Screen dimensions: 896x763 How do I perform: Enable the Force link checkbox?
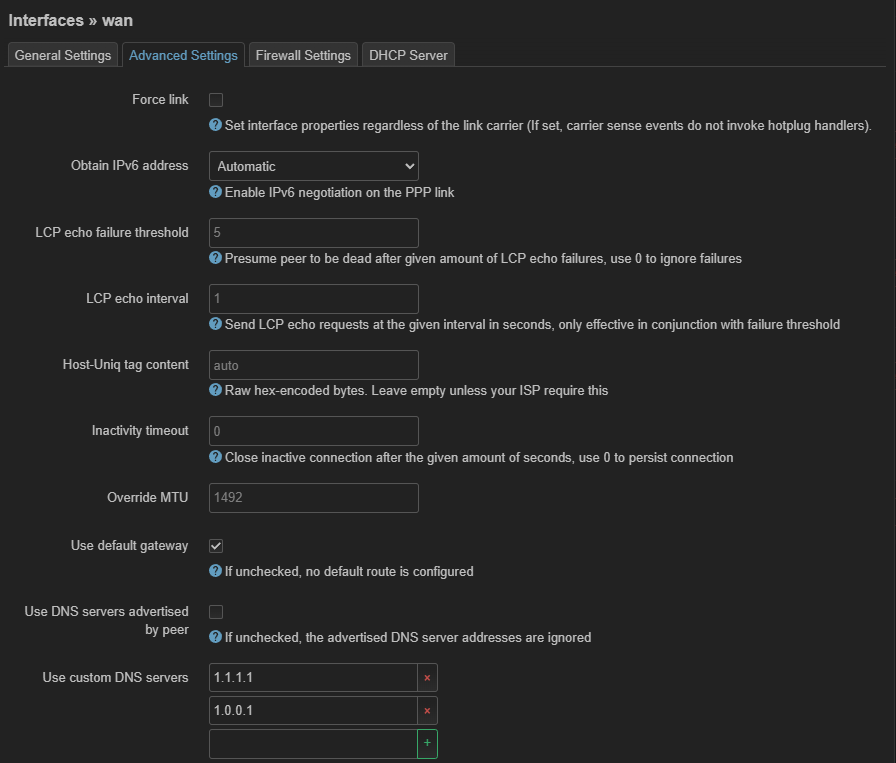[x=216, y=100]
